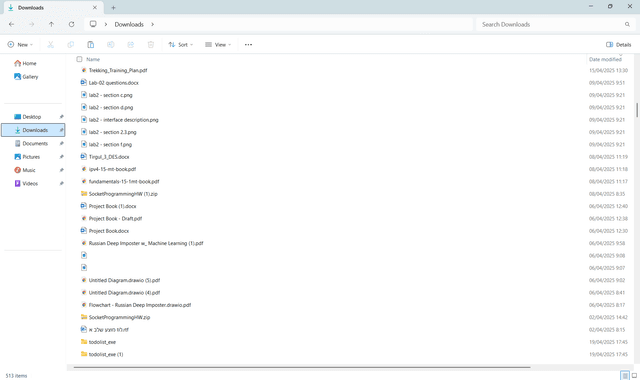The width and height of the screenshot is (640, 380).
Task: Open the View dropdown menu
Action: click(x=218, y=44)
